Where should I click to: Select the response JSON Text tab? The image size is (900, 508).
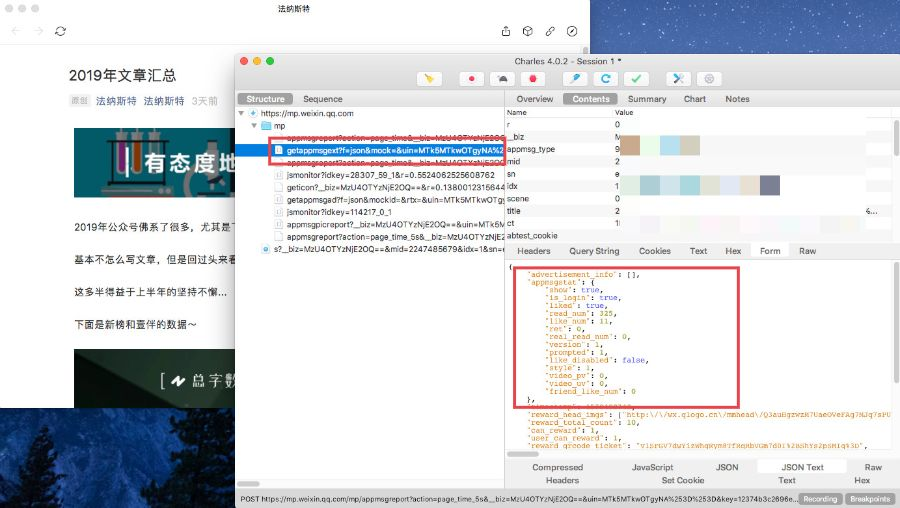click(802, 467)
